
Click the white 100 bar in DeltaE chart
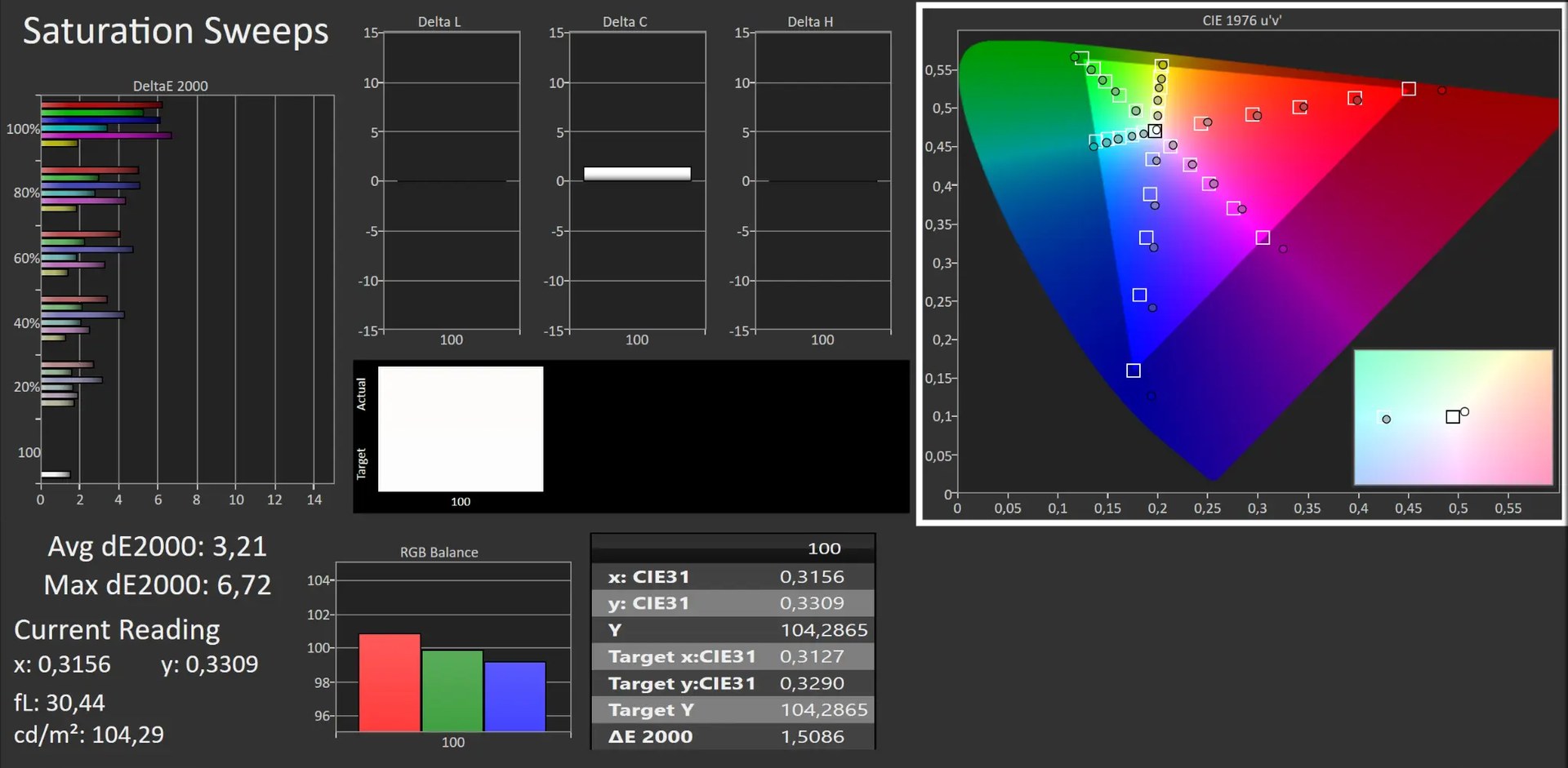56,474
